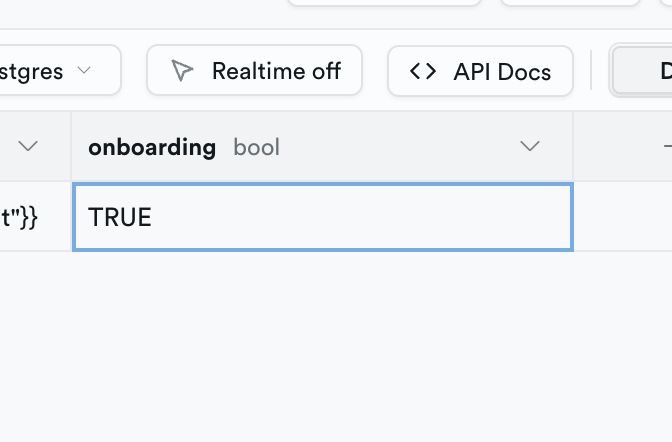Select the TRUE cell in onboarding column
Screen dimensions: 672x442
[x=322, y=217]
